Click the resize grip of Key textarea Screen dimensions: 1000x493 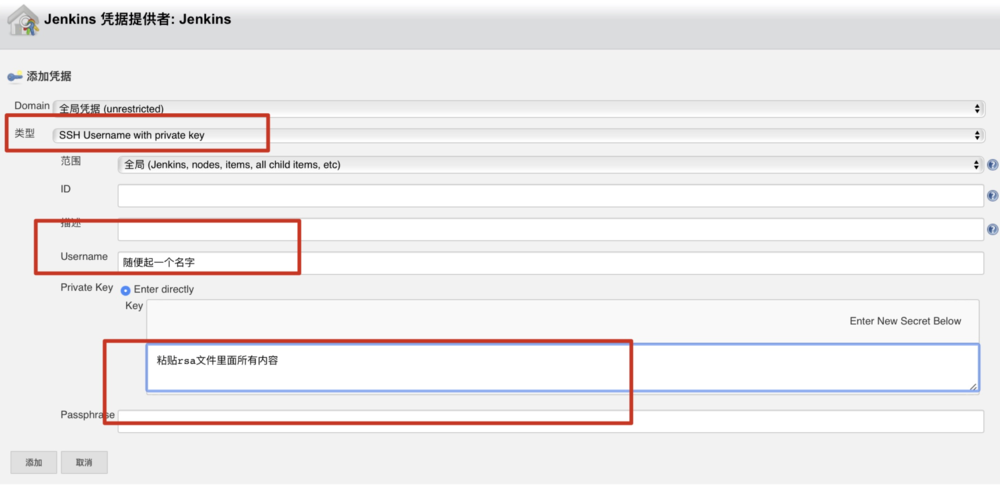coord(973,385)
